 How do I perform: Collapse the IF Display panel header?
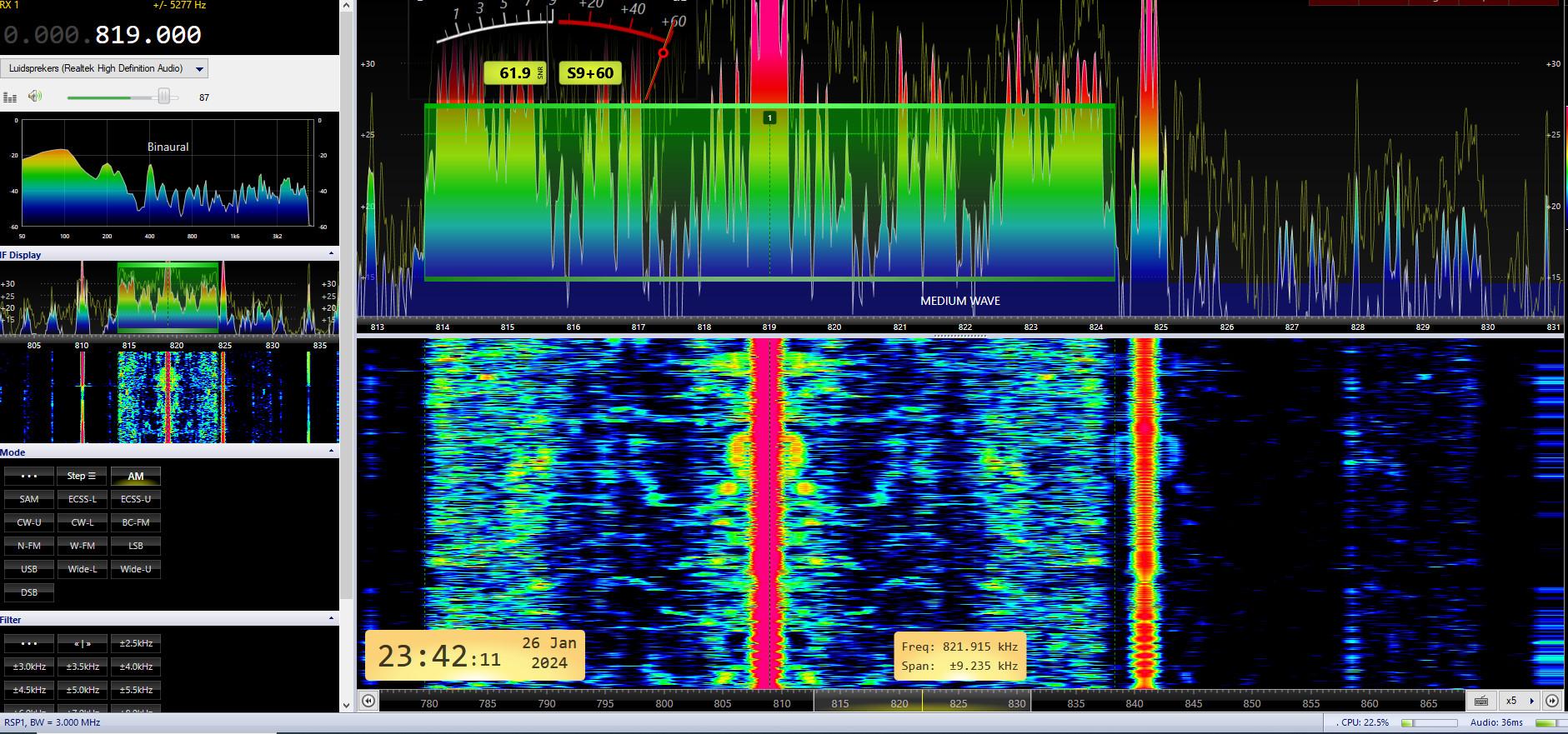click(x=331, y=254)
